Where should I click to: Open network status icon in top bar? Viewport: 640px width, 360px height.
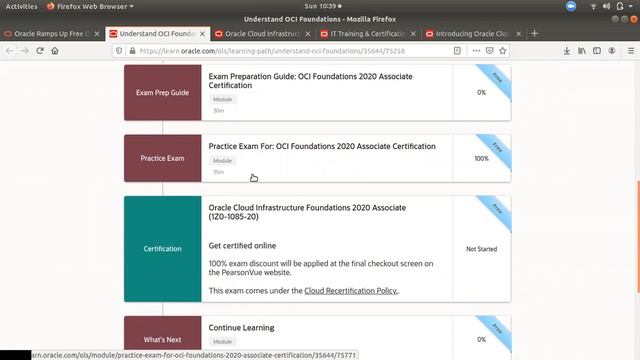[593, 6]
